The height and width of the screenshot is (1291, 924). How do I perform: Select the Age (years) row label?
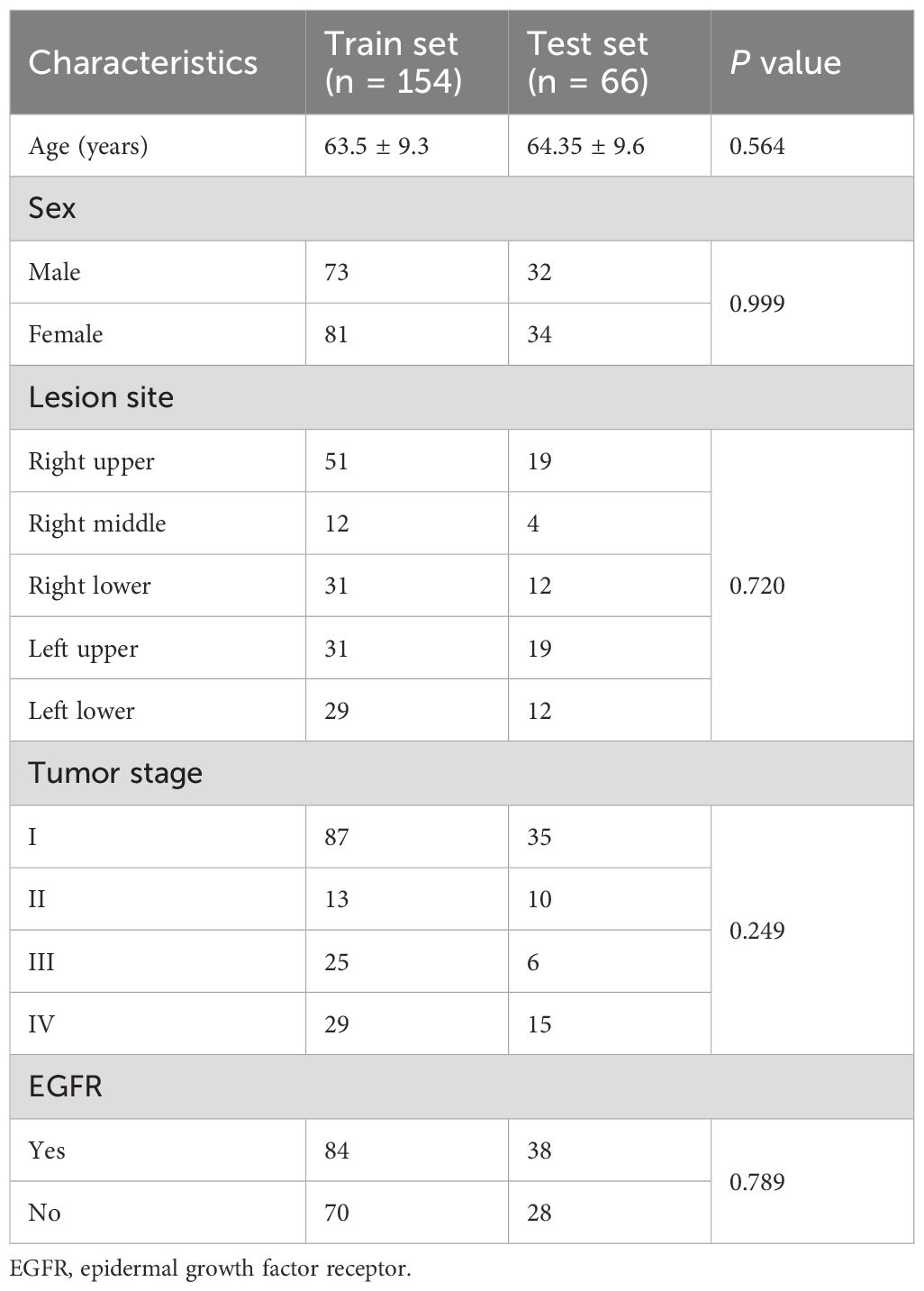coord(88,146)
